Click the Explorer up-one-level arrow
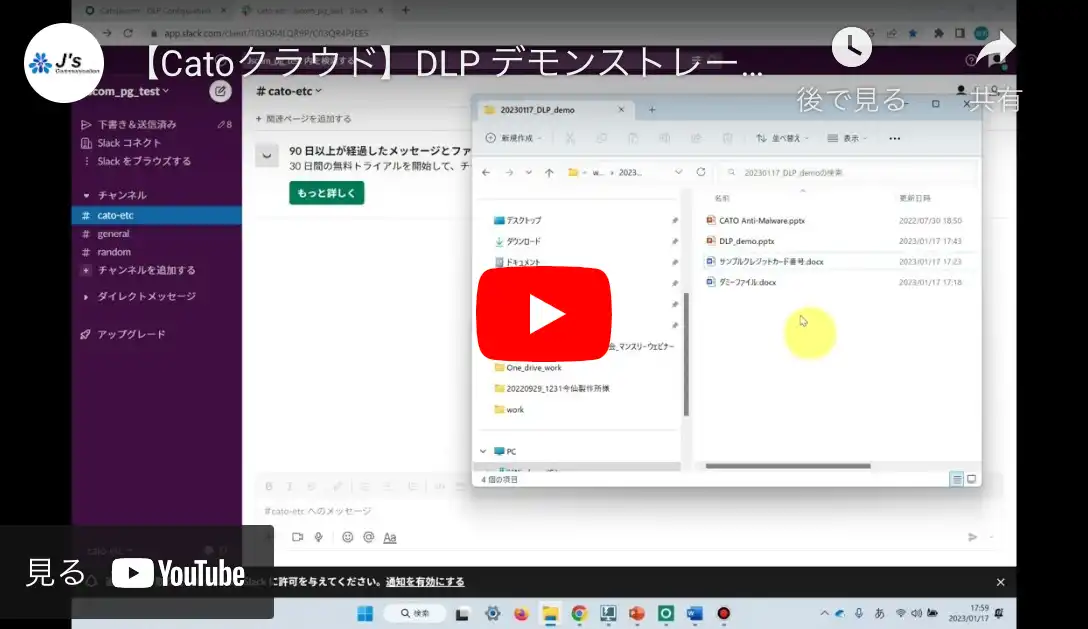Viewport: 1088px width, 629px height. (x=549, y=172)
